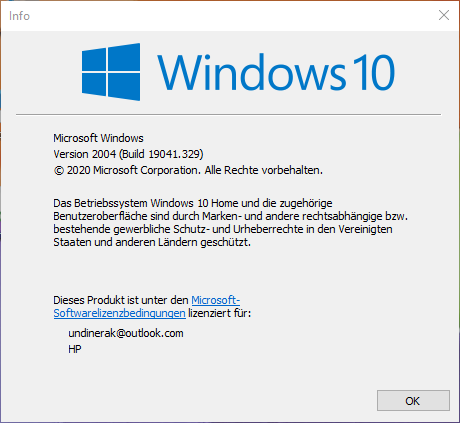Click the Staaten und anderen Ländern geschützt line

coord(152,242)
